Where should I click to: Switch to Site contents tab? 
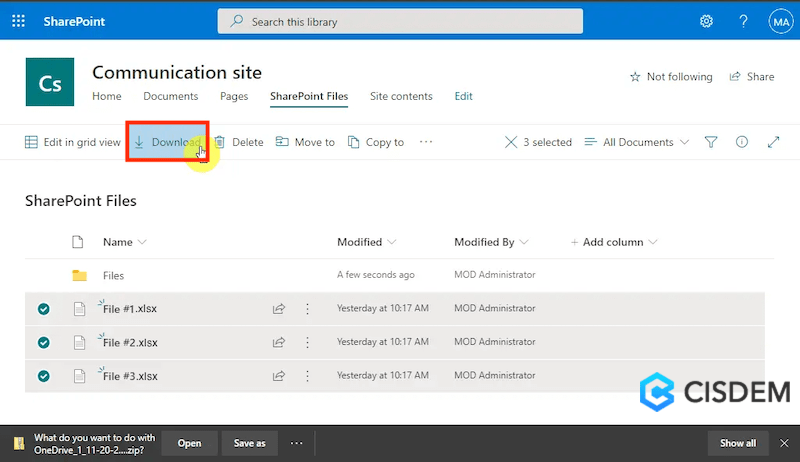(401, 97)
